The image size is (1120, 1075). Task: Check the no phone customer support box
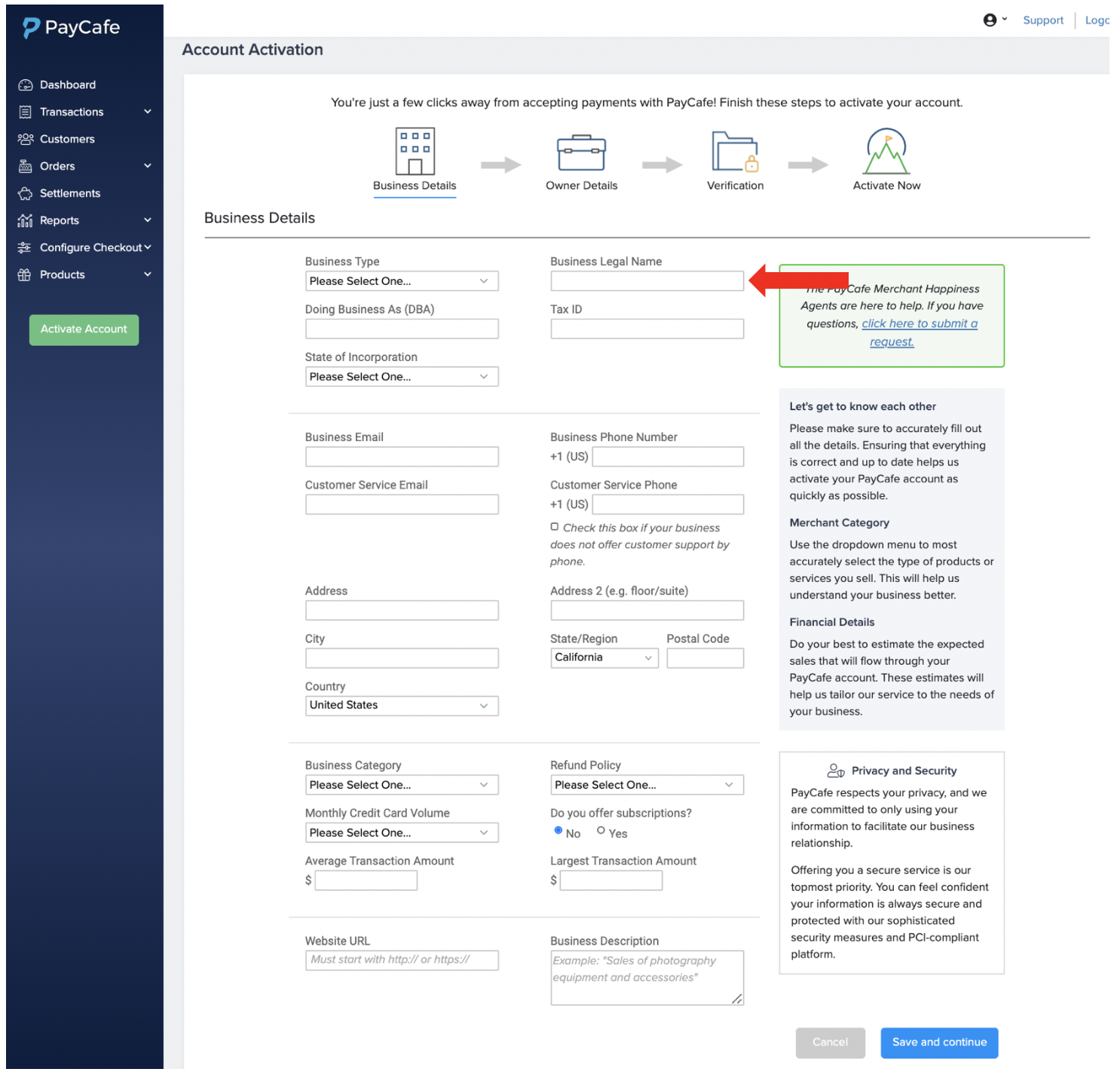tap(555, 528)
